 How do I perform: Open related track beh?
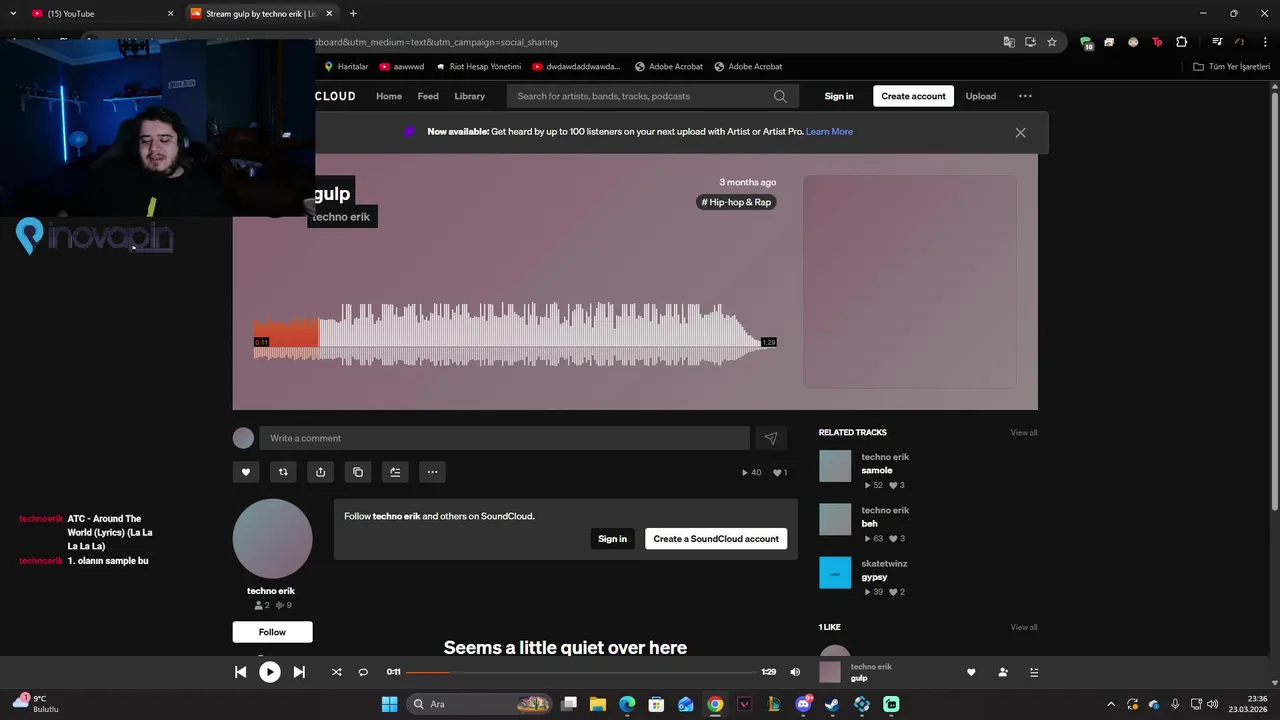click(869, 524)
